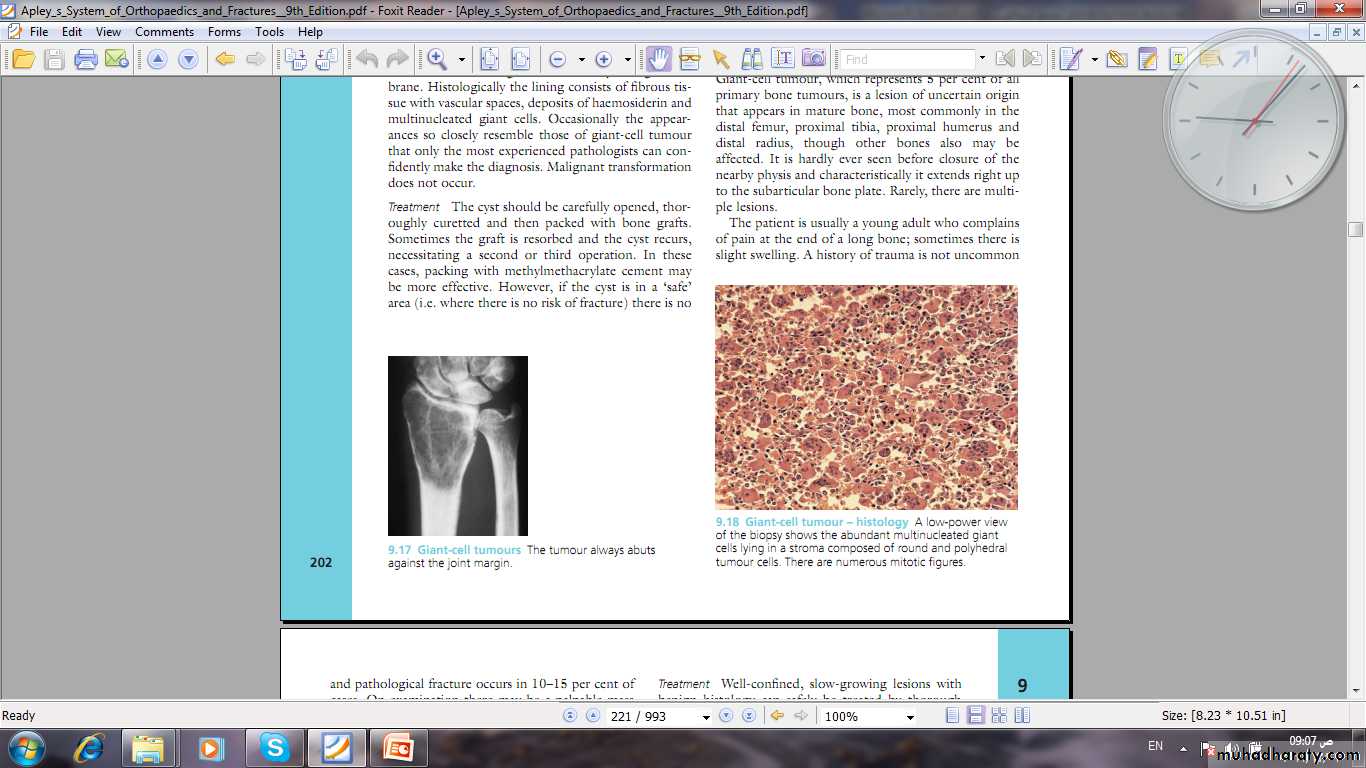The width and height of the screenshot is (1366, 768).
Task: Open the Forms menu
Action: 224,32
